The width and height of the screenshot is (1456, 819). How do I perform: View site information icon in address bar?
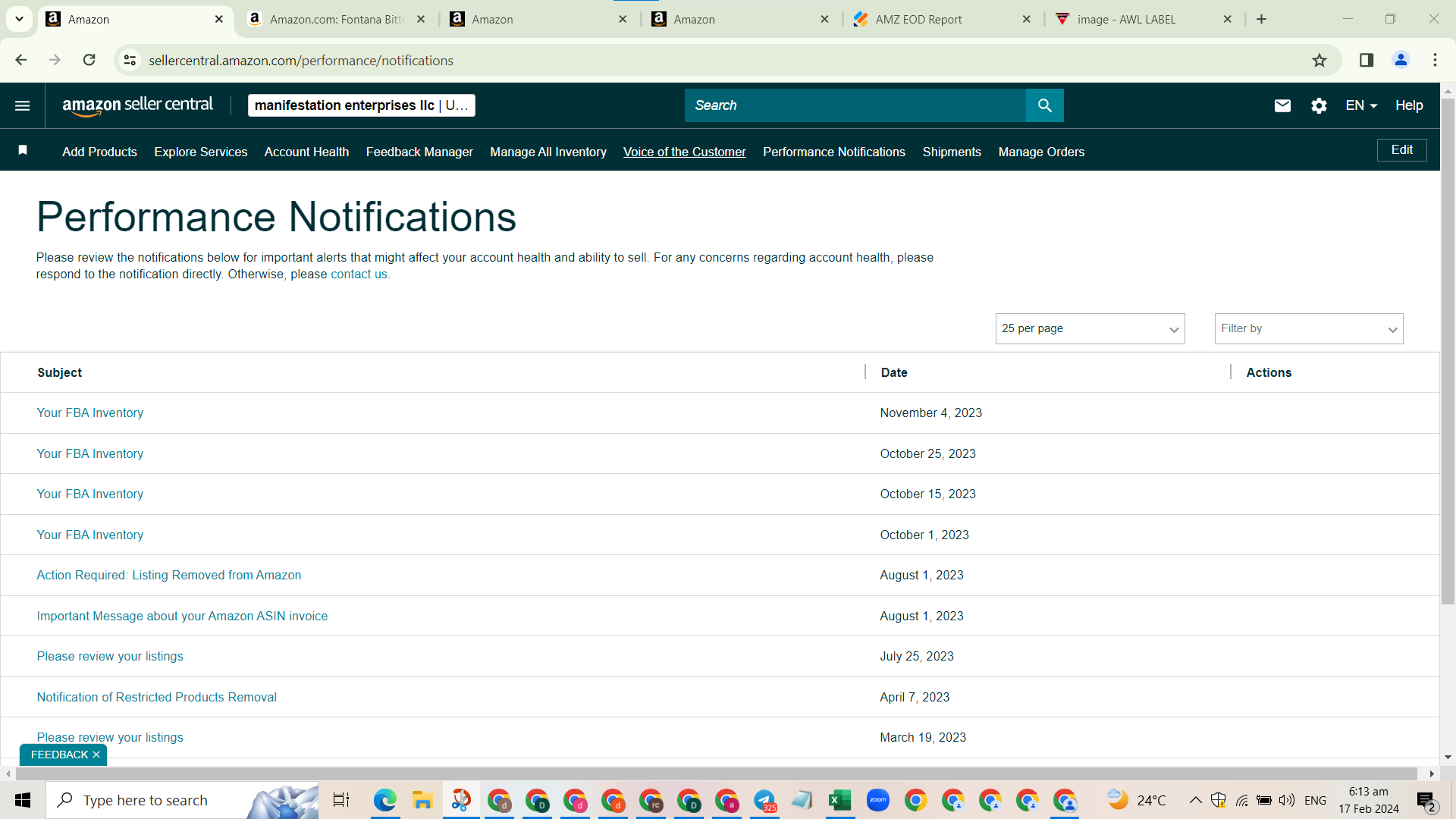130,60
